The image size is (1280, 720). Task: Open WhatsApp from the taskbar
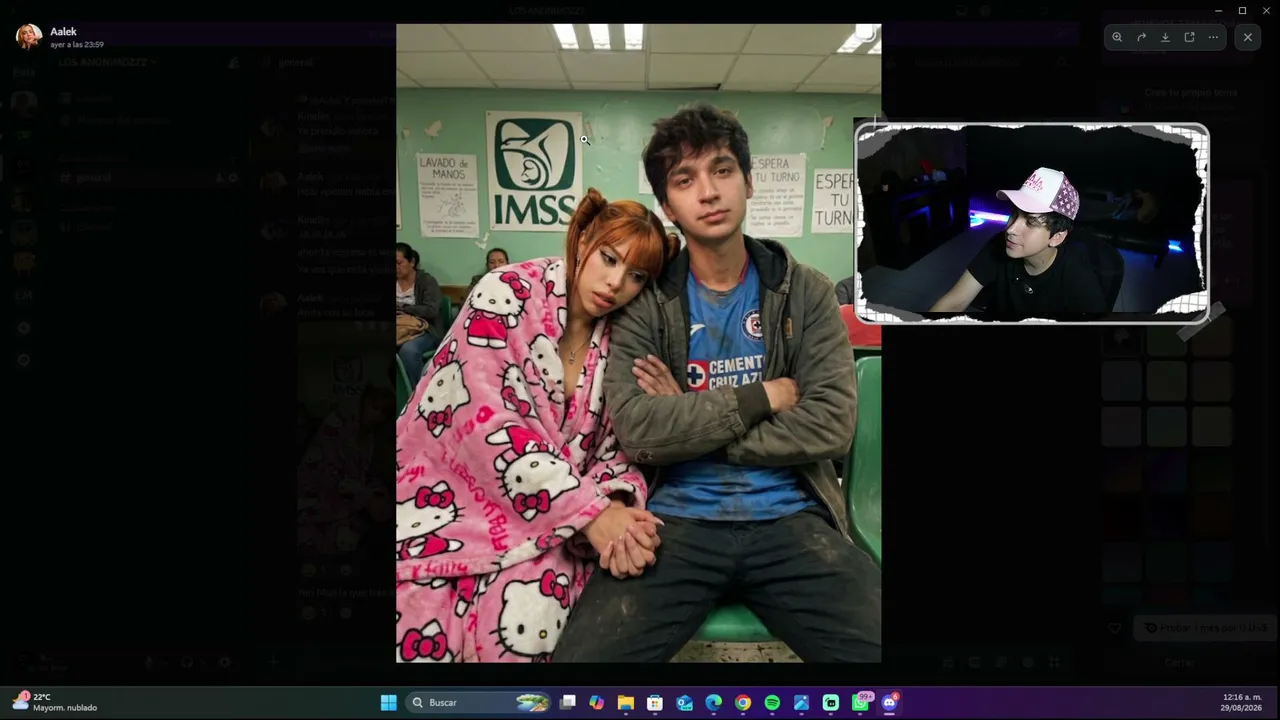[861, 702]
